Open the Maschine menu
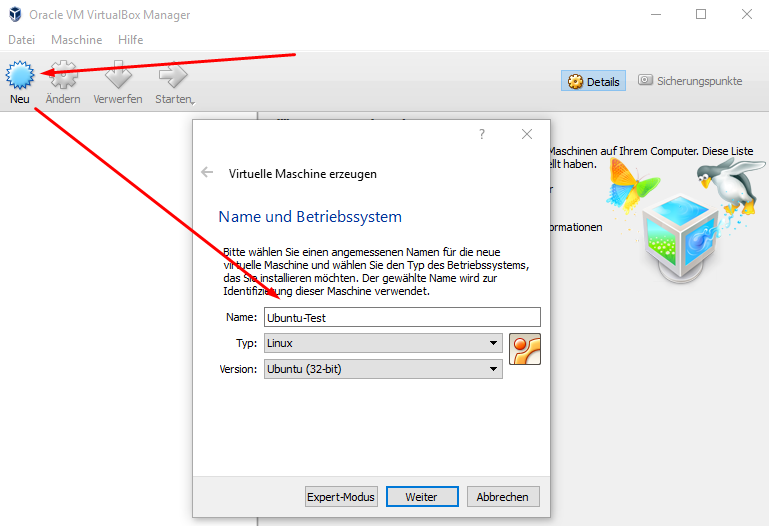This screenshot has height=526, width=769. click(76, 40)
